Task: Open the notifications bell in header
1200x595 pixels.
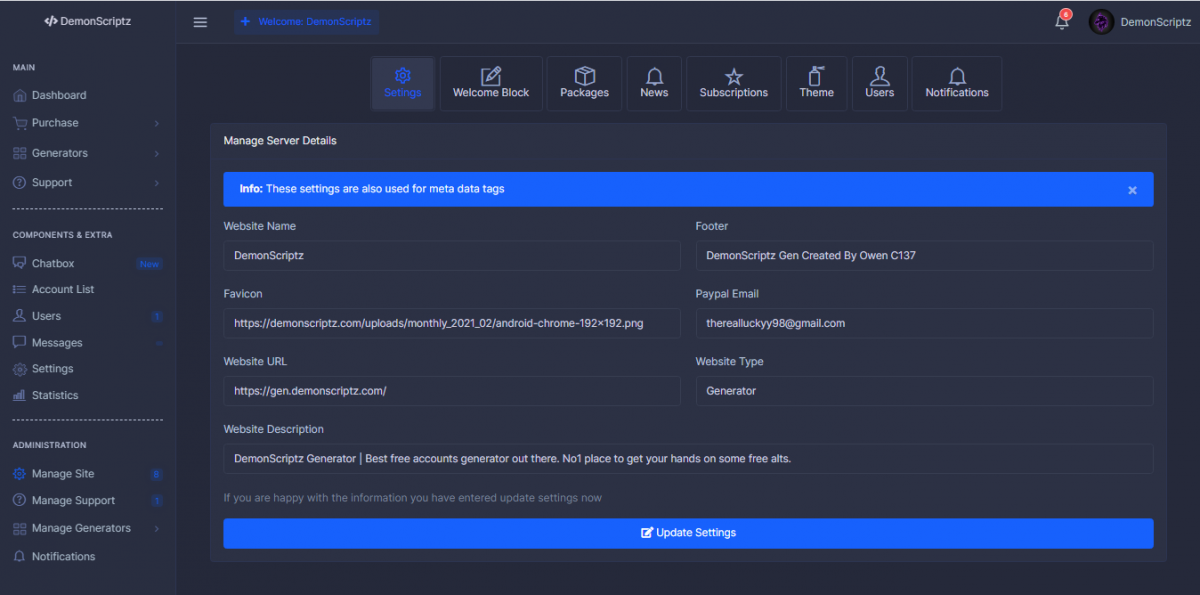Action: [x=1062, y=22]
